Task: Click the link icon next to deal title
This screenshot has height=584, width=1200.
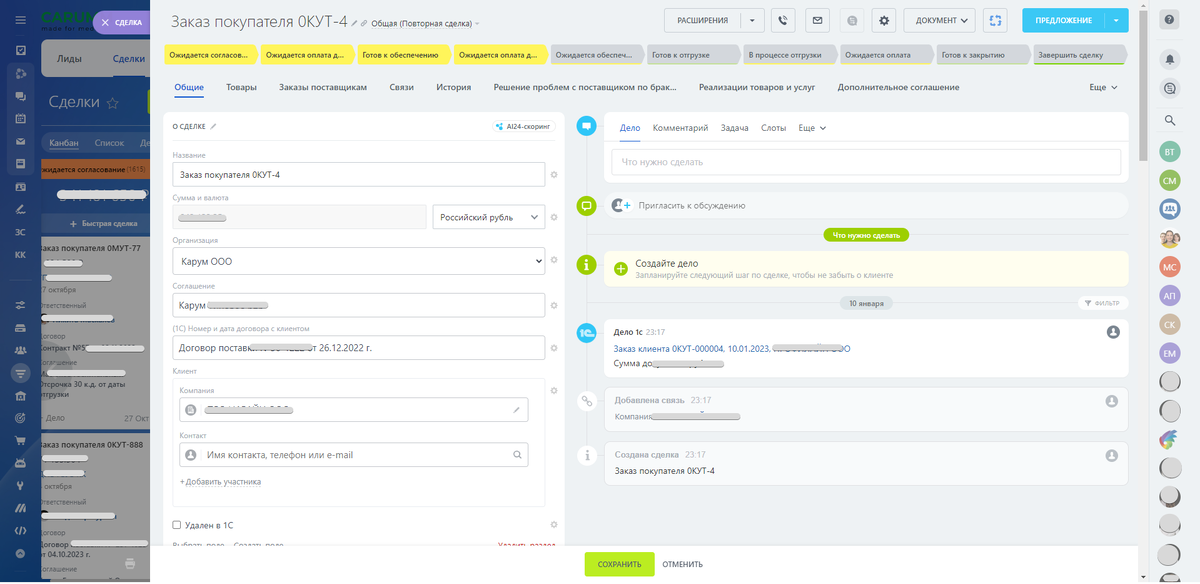Action: [364, 23]
